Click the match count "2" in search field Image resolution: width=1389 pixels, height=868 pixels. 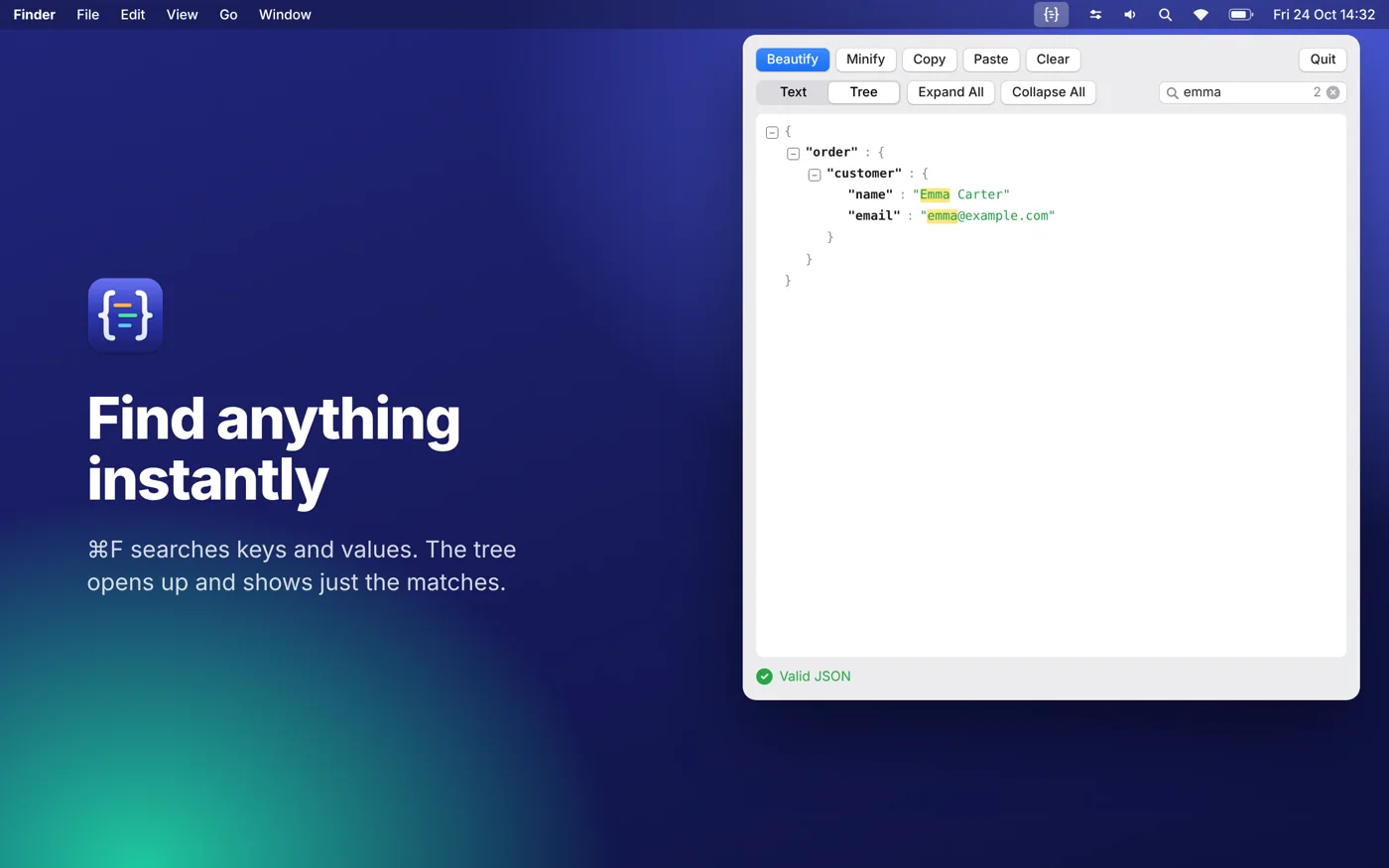(1317, 92)
